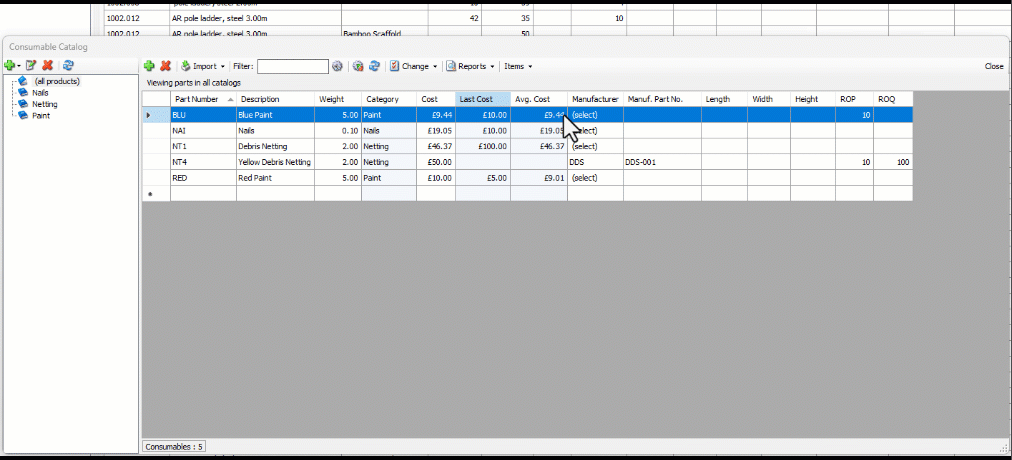
Task: Click the red delete category icon in left panel
Action: point(47,65)
